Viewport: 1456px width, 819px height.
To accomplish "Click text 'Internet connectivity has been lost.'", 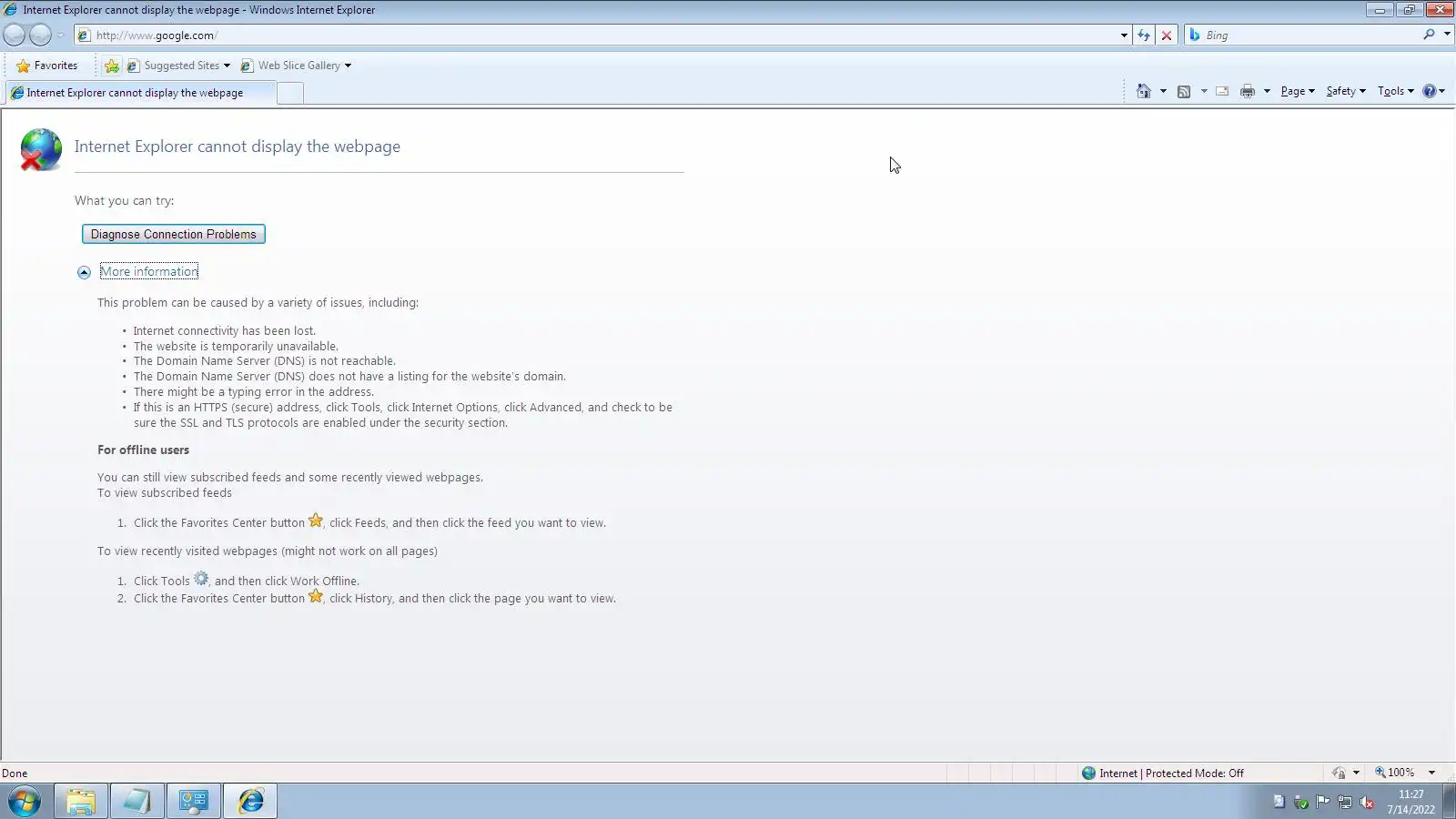I will point(225,331).
